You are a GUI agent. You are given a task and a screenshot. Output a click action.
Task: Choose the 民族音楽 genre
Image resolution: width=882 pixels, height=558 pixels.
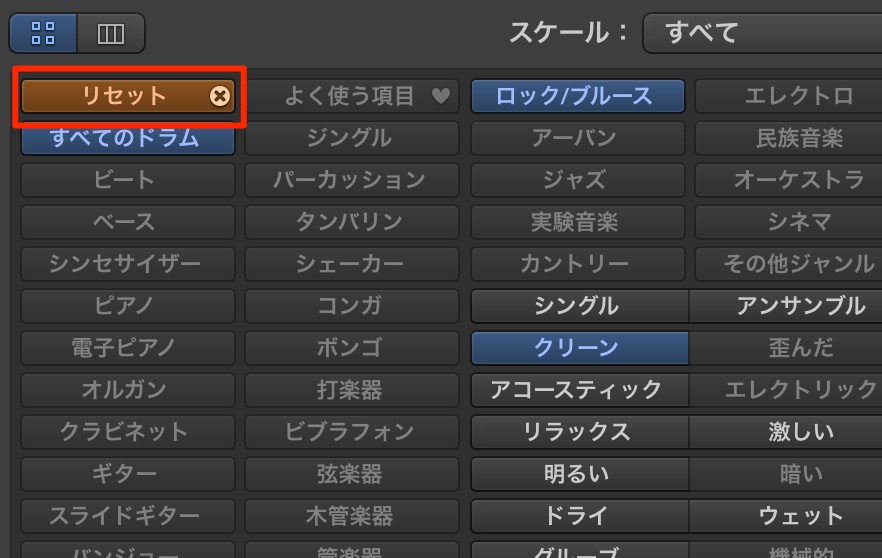click(789, 138)
